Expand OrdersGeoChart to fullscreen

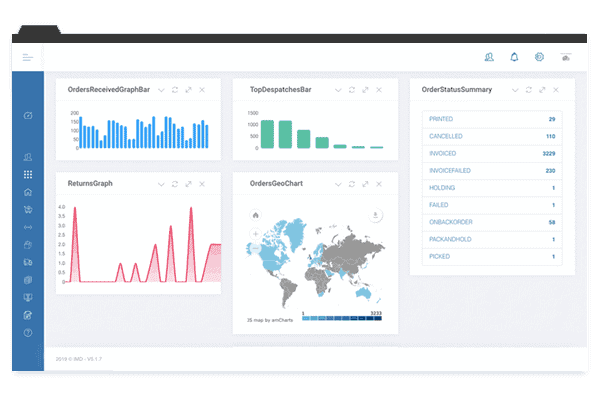365,184
